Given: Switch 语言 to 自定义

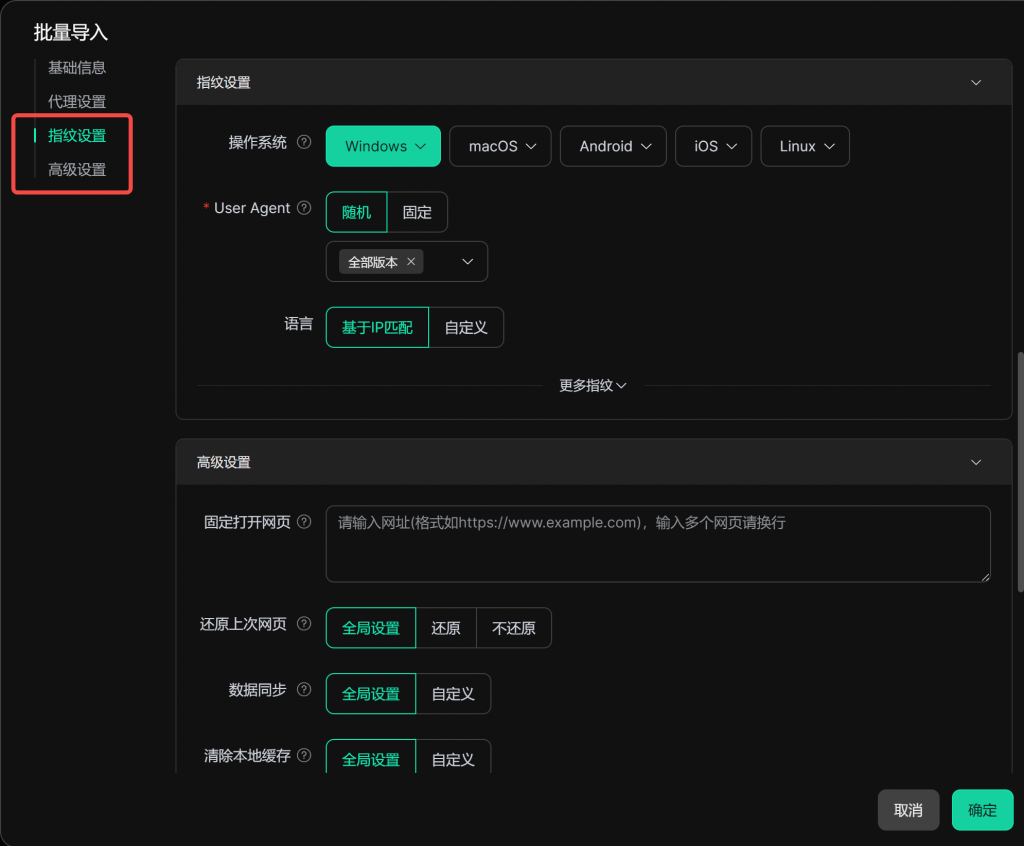Looking at the screenshot, I should (x=465, y=328).
